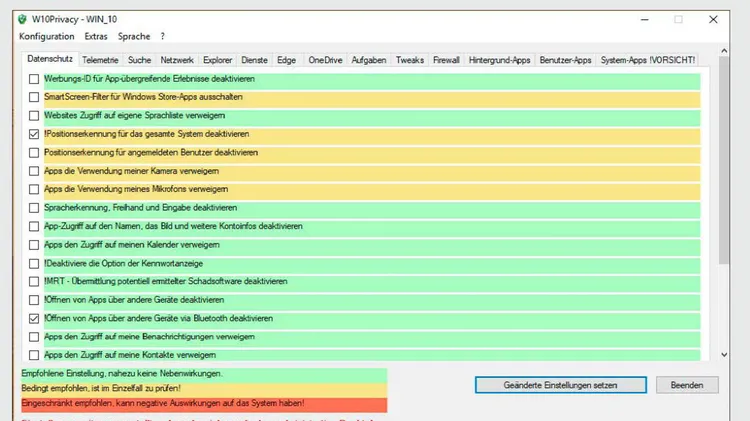
Task: Click the W10Privacy shield icon in title bar
Action: tap(22, 19)
